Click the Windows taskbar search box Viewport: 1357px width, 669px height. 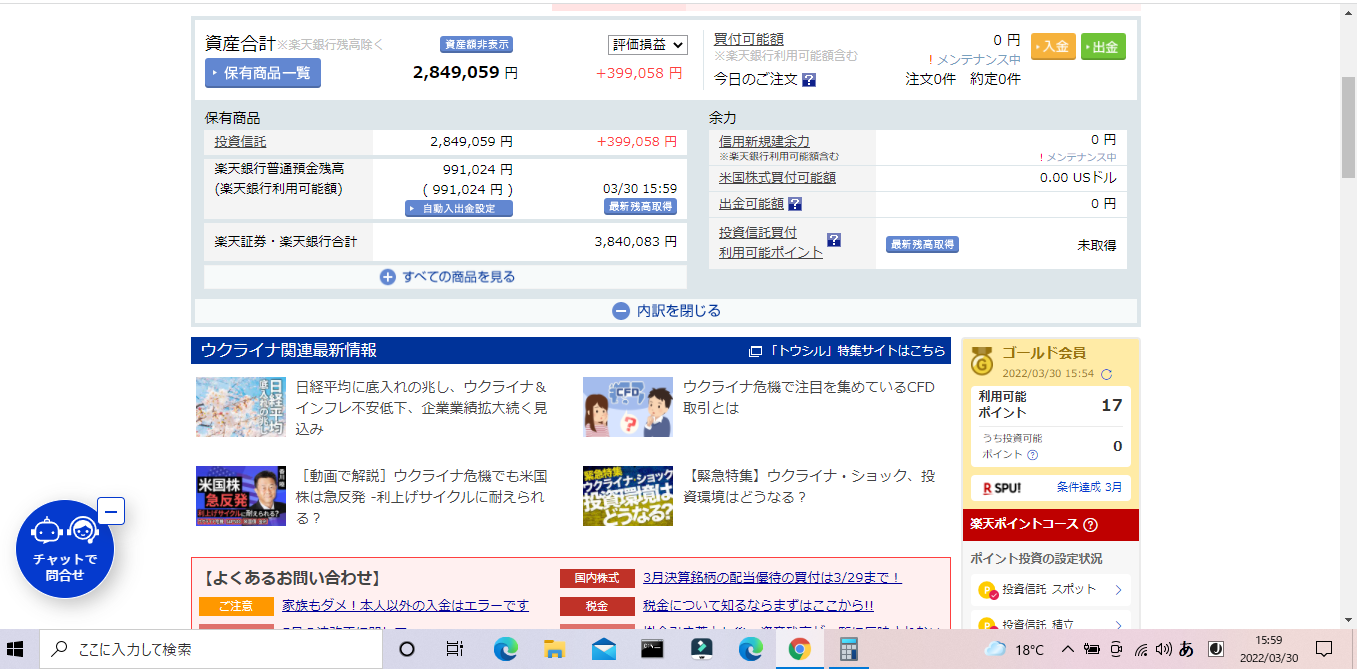(x=211, y=649)
